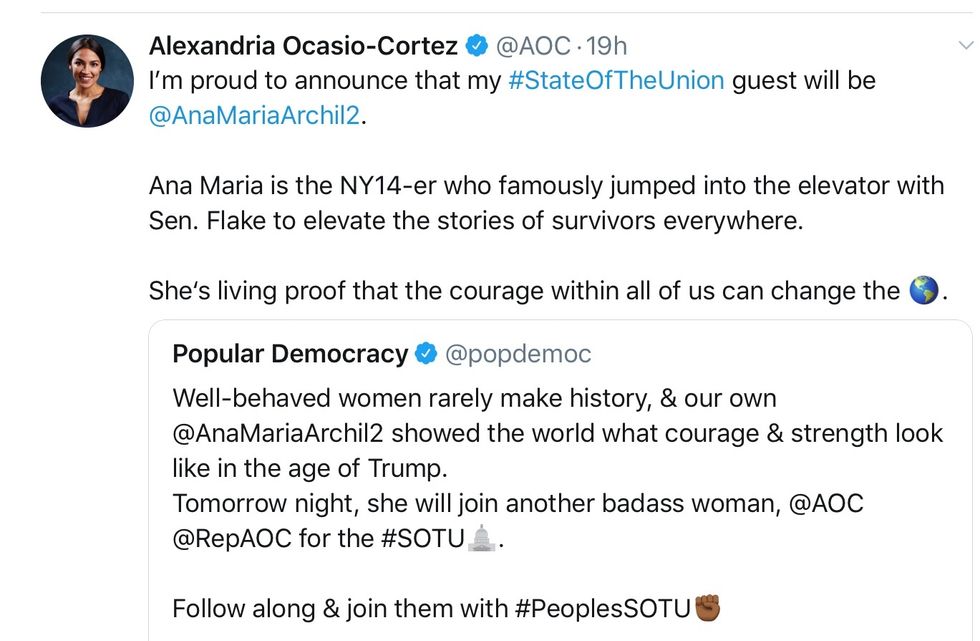The height and width of the screenshot is (641, 980).
Task: Click the raised fist emoji
Action: click(x=707, y=607)
